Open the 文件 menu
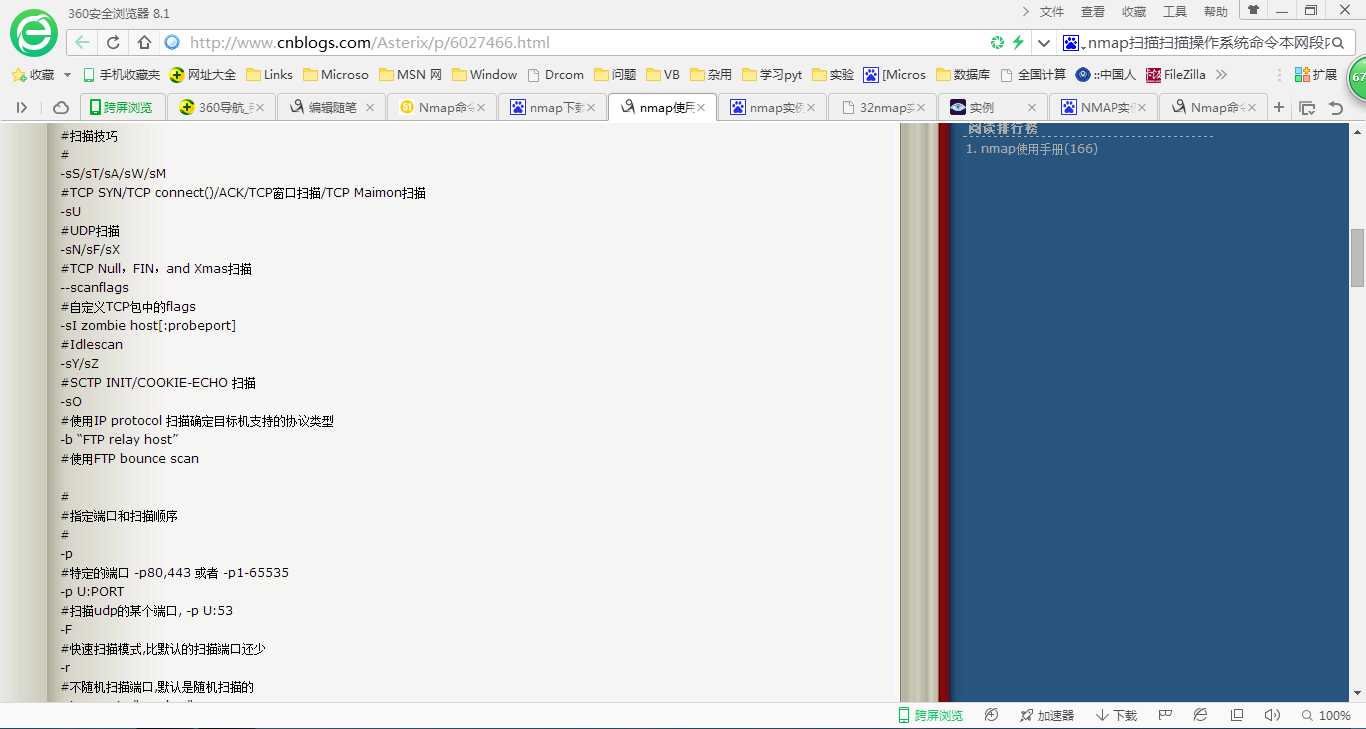Image resolution: width=1366 pixels, height=729 pixels. 1052,12
